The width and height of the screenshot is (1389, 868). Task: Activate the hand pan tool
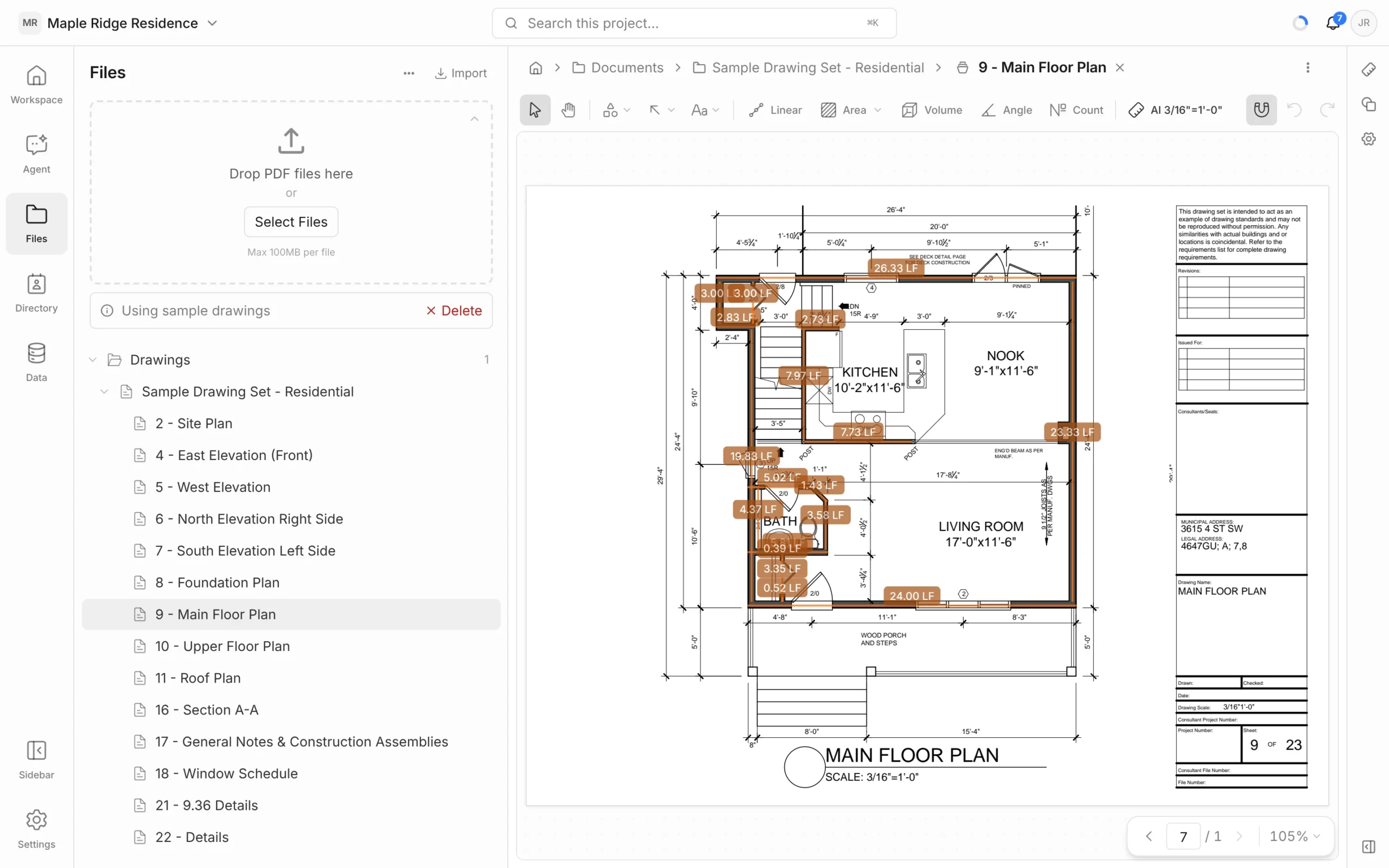point(568,110)
